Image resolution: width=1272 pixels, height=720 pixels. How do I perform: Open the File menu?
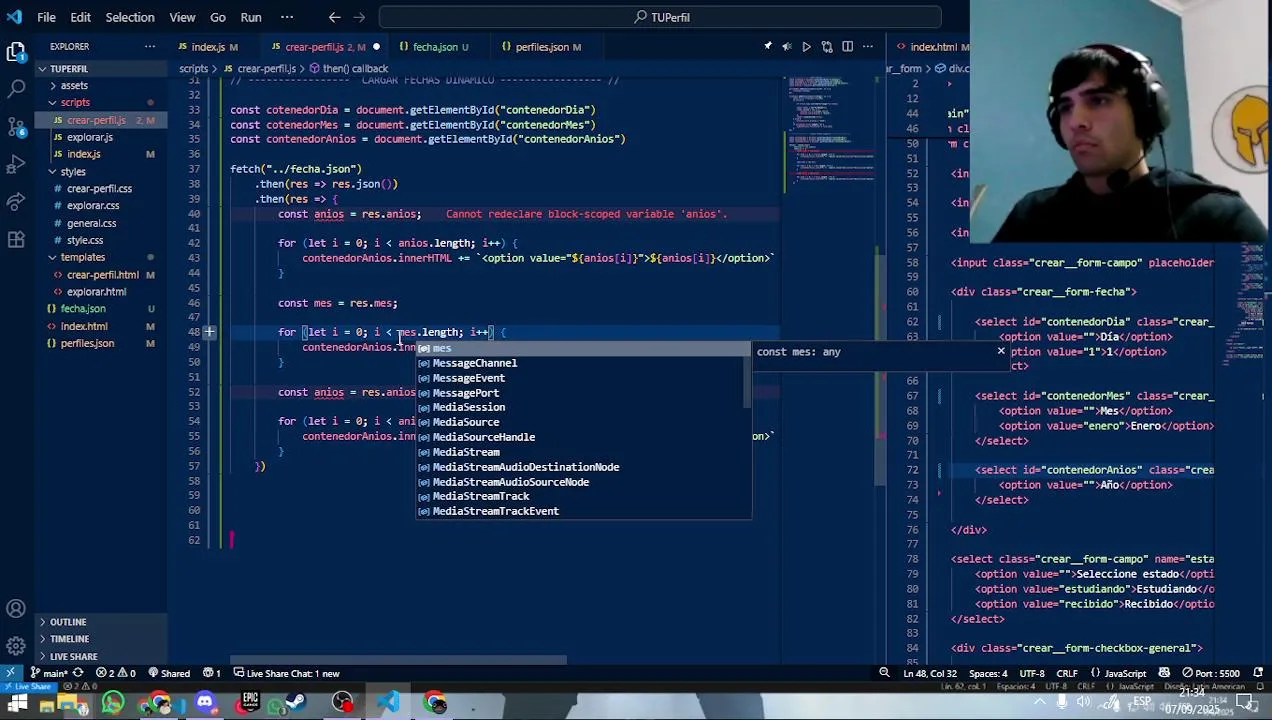[46, 17]
